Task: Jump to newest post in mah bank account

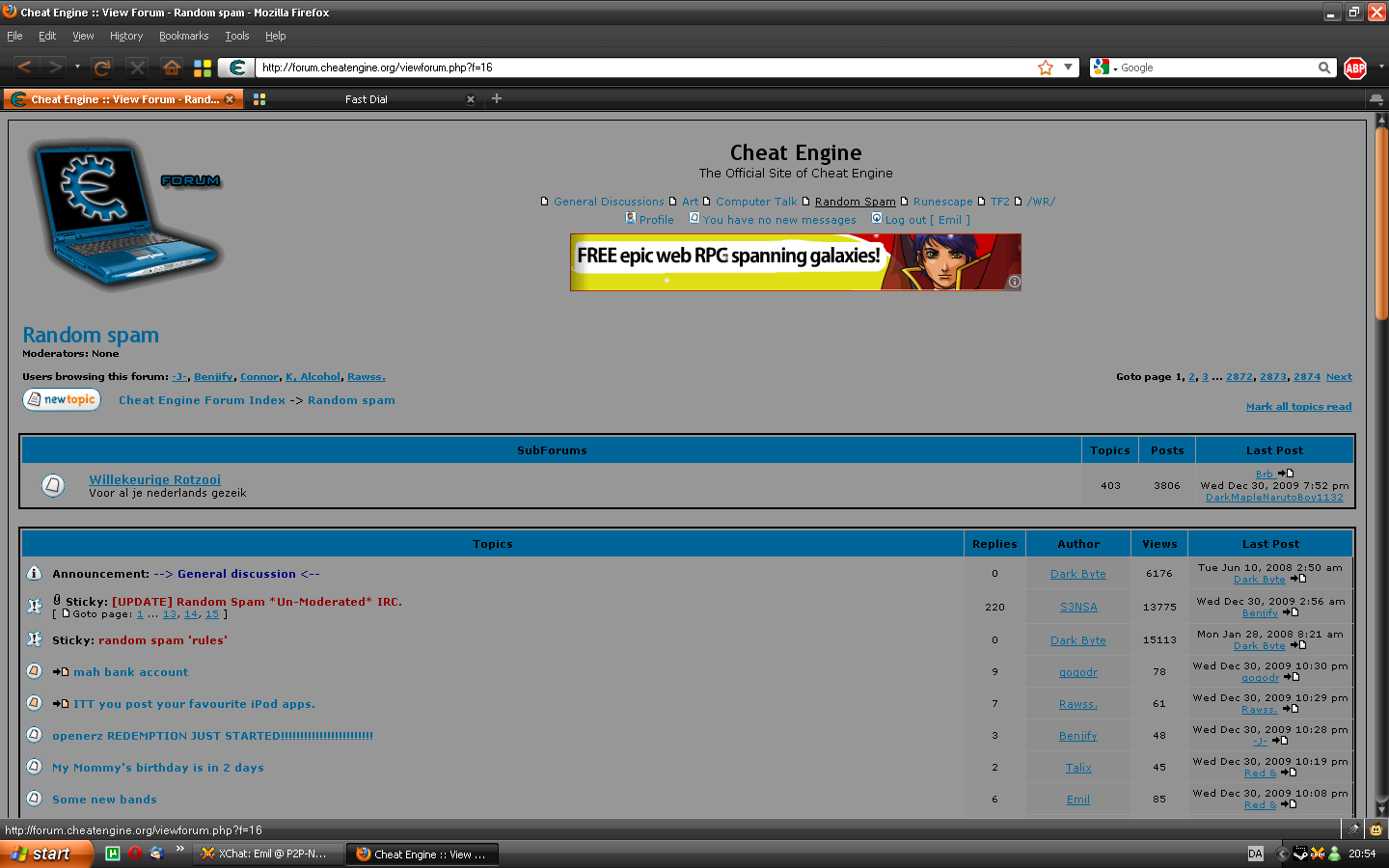Action: pyautogui.click(x=61, y=672)
